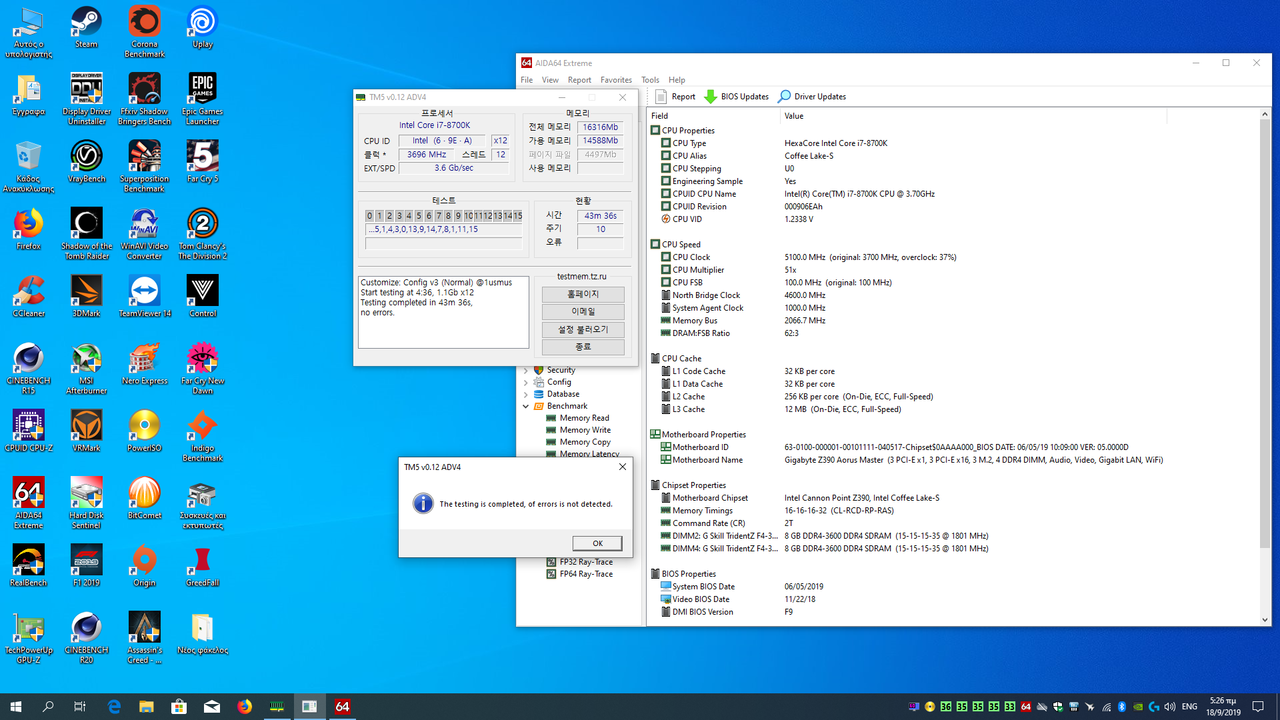Image resolution: width=1280 pixels, height=720 pixels.
Task: Launch Corona Benchmark from the desktop
Action: tap(144, 32)
